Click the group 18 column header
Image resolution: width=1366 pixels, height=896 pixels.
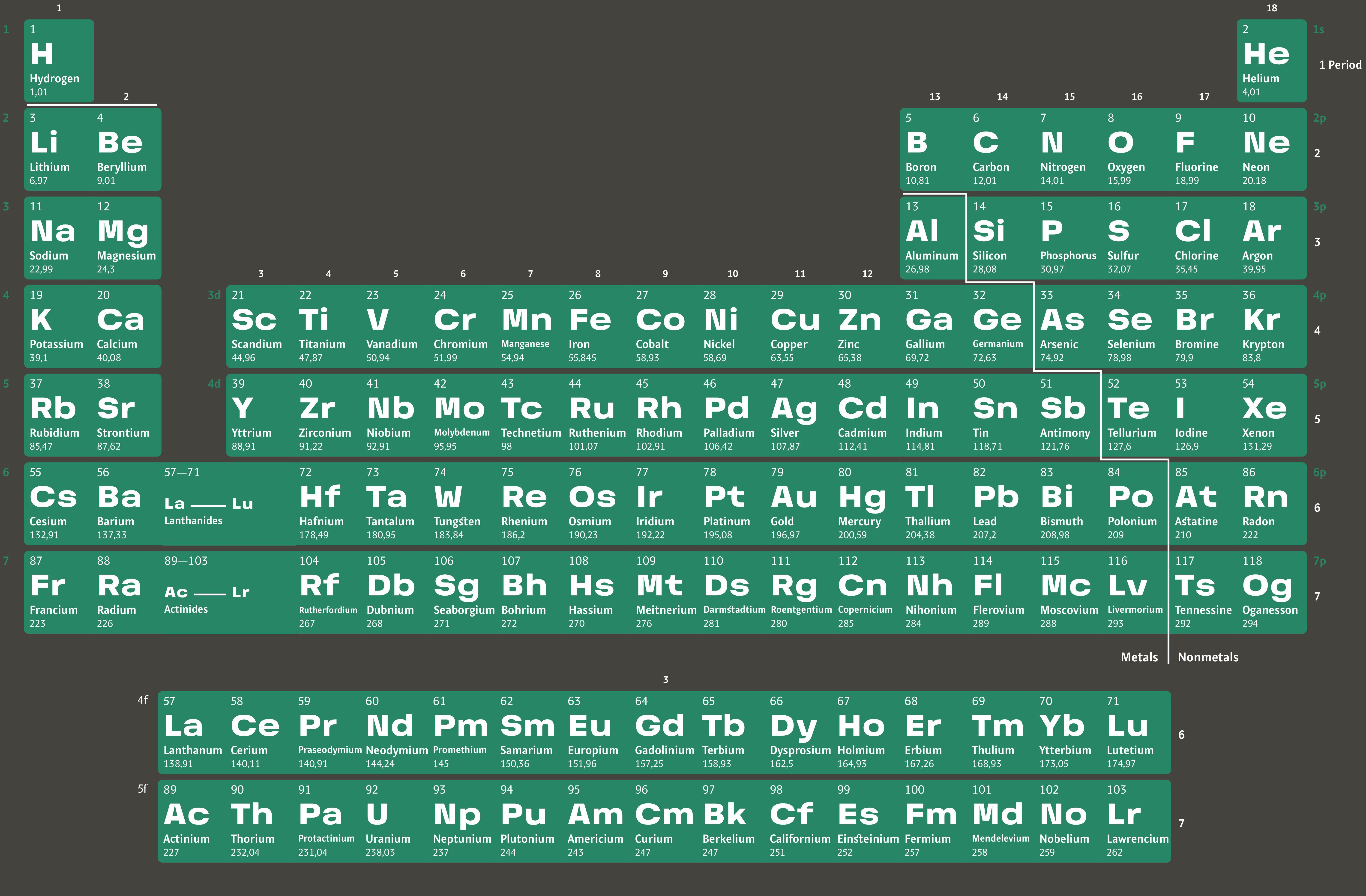coord(1271,8)
